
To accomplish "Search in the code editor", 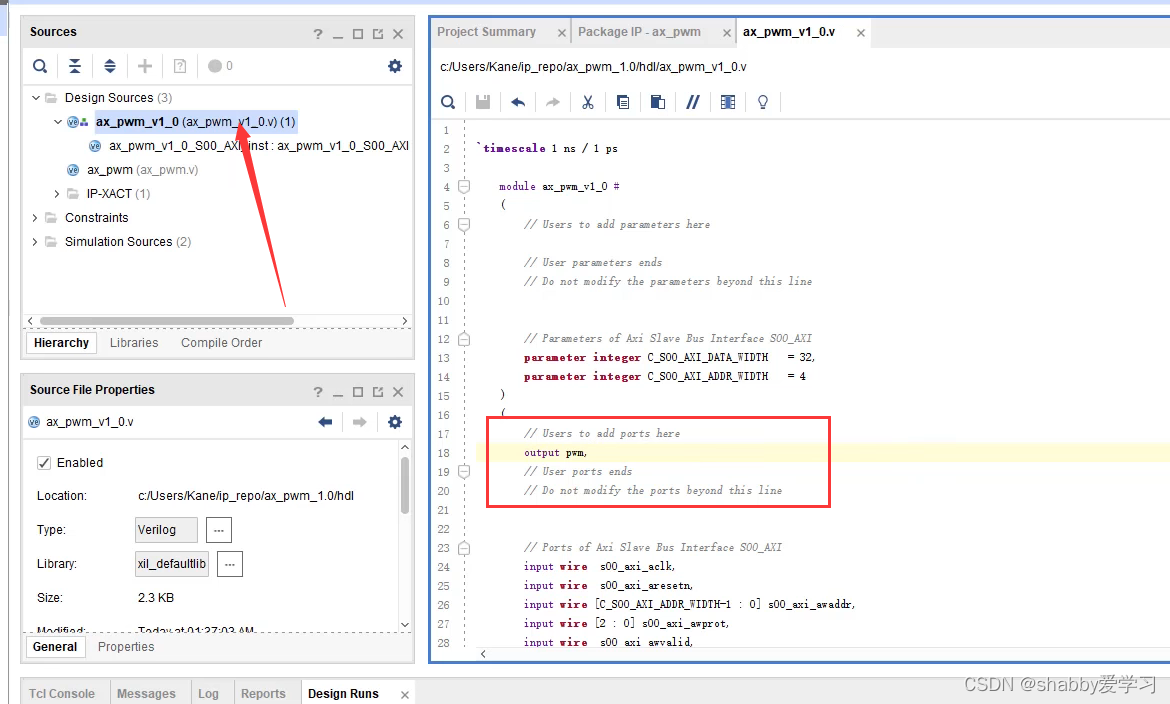I will tap(448, 102).
